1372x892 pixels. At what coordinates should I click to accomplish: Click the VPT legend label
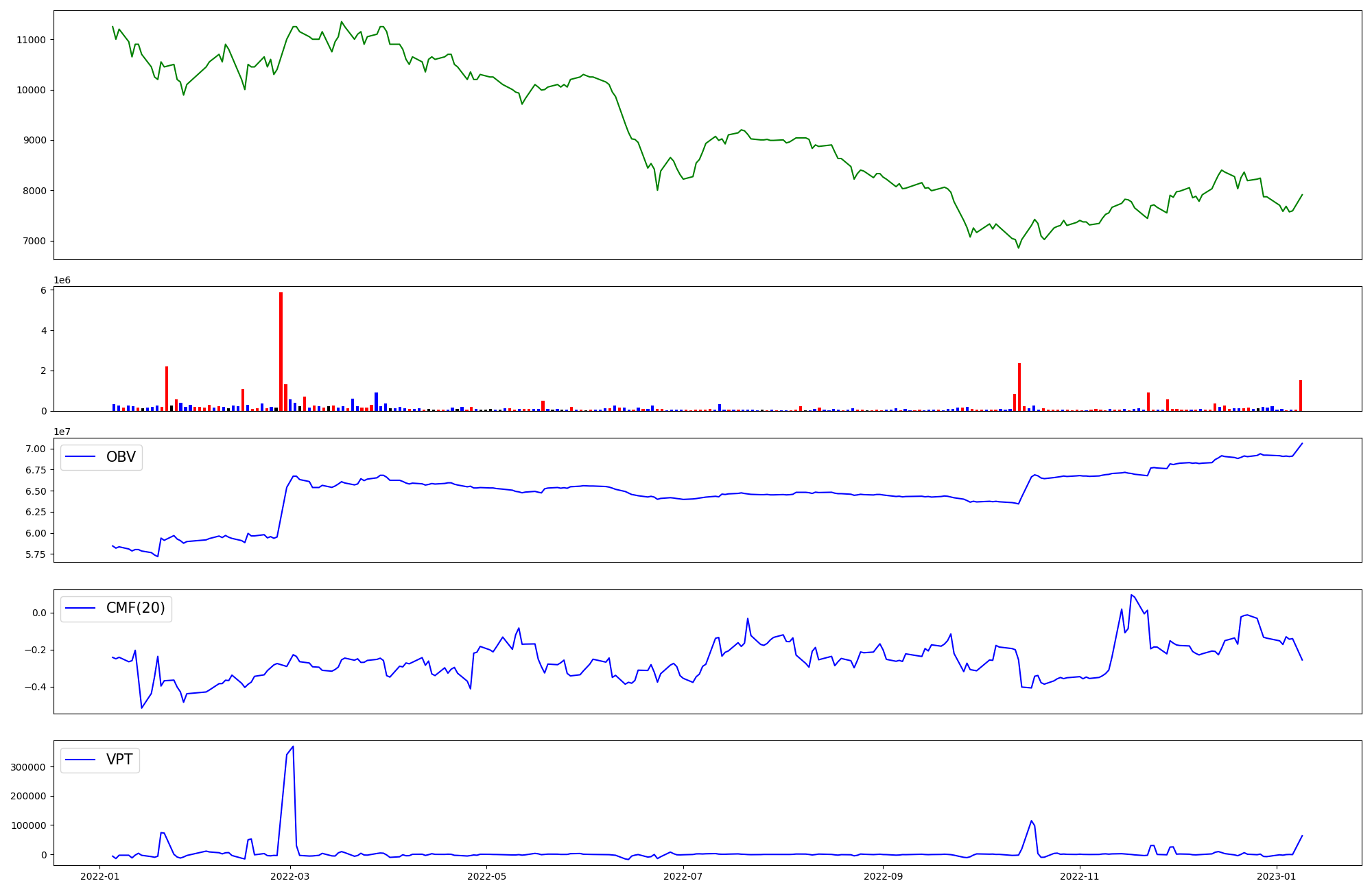click(119, 760)
